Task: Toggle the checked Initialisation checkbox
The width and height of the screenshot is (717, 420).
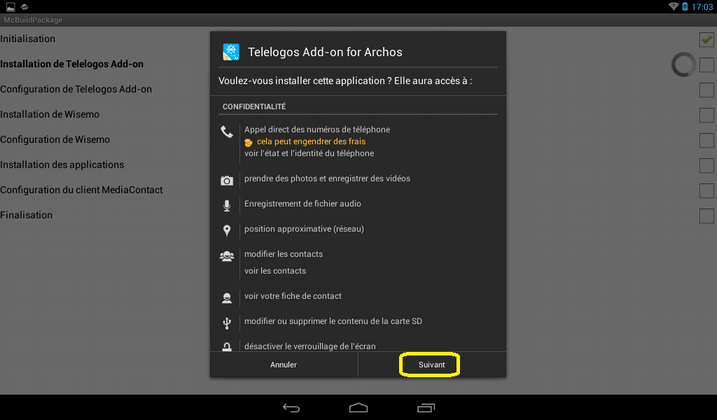Action: 706,40
